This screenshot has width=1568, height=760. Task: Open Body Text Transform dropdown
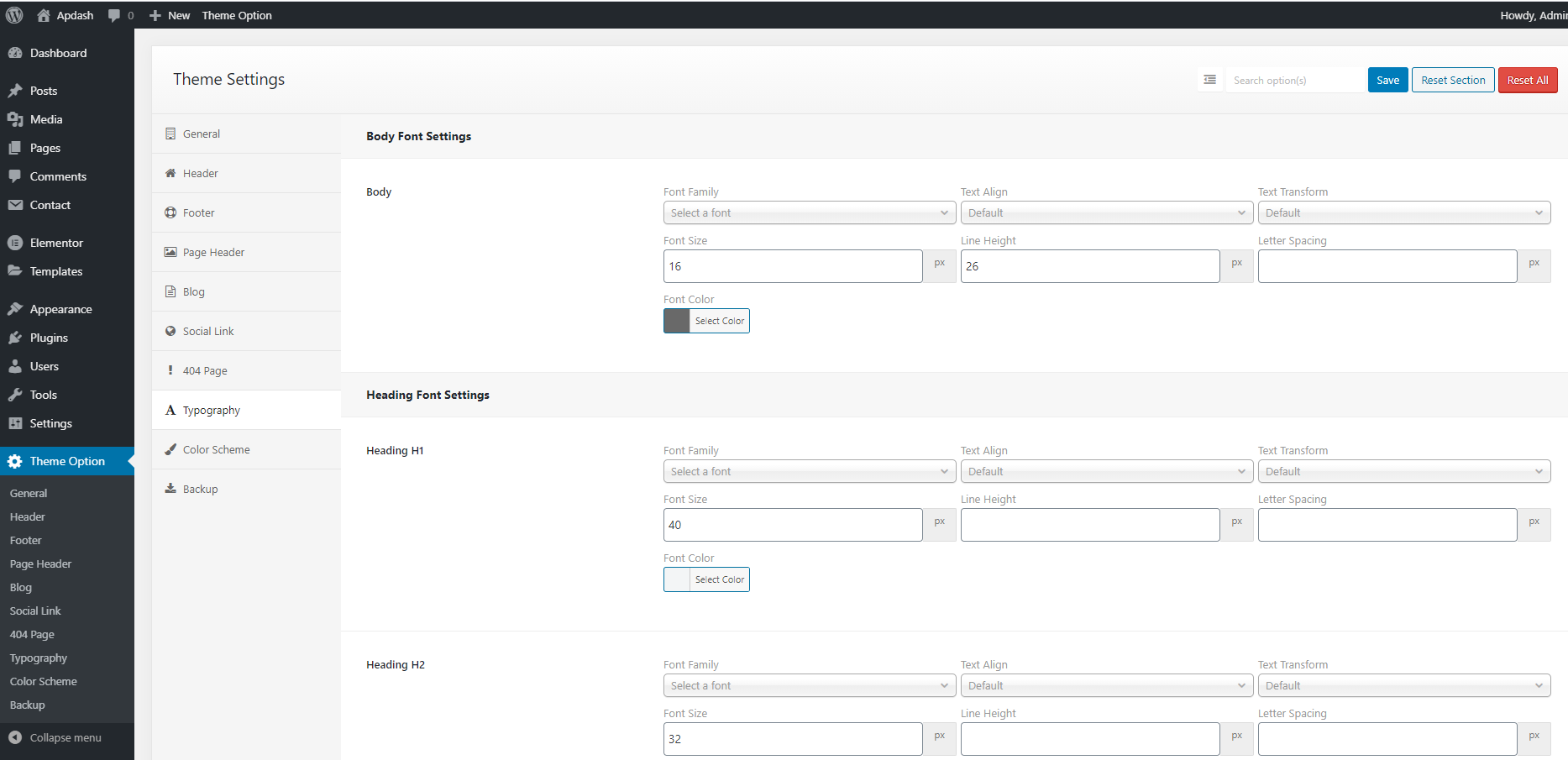(x=1403, y=213)
